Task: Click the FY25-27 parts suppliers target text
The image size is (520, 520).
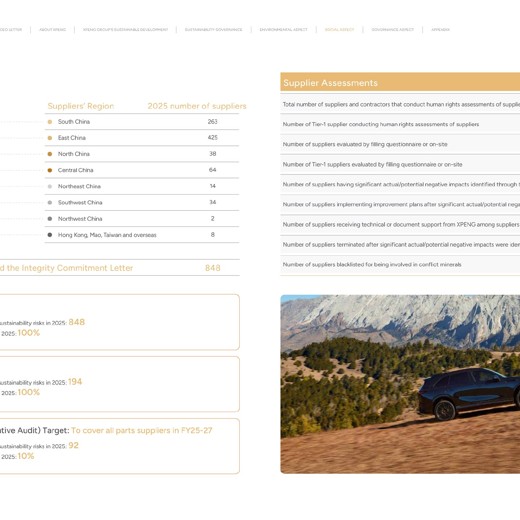Action: tap(142, 430)
